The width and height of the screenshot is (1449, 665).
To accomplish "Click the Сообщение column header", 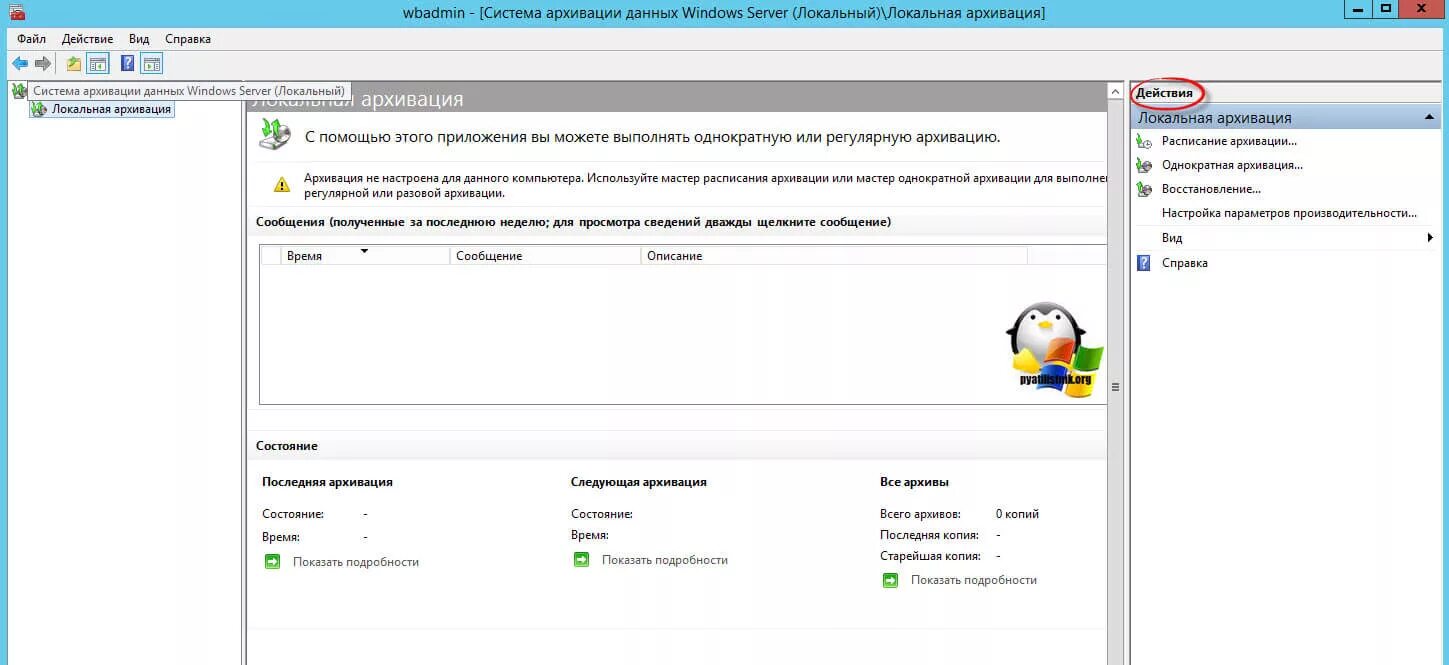I will tap(546, 256).
